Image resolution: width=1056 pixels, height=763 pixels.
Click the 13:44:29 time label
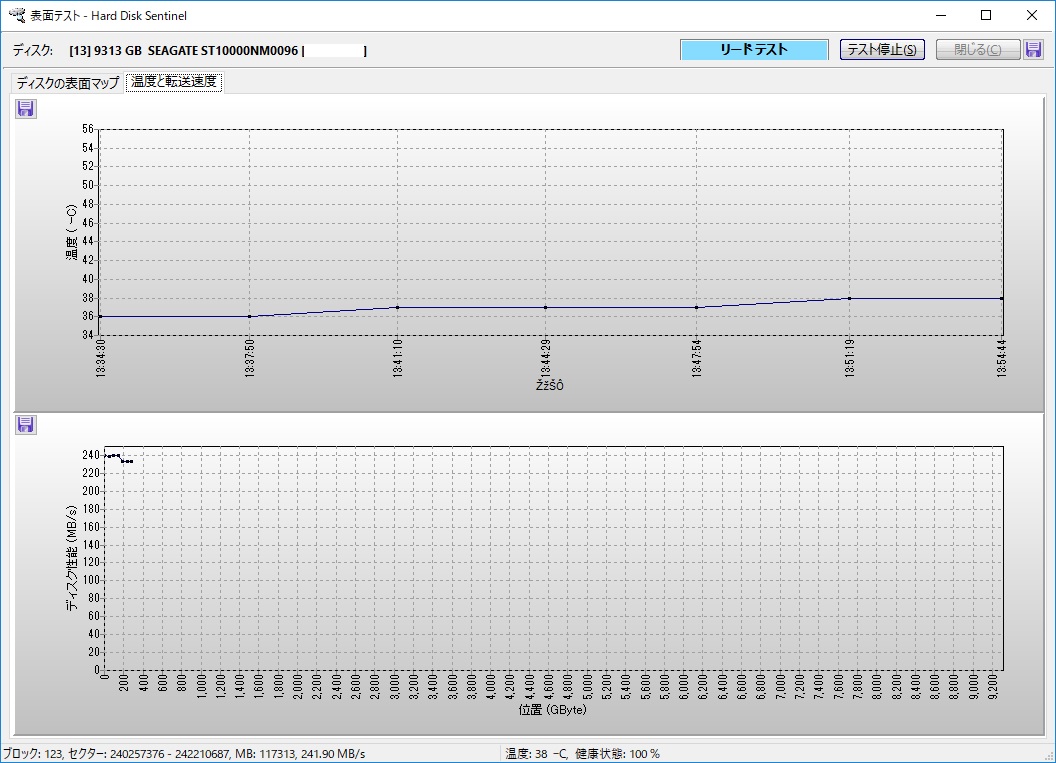(546, 358)
